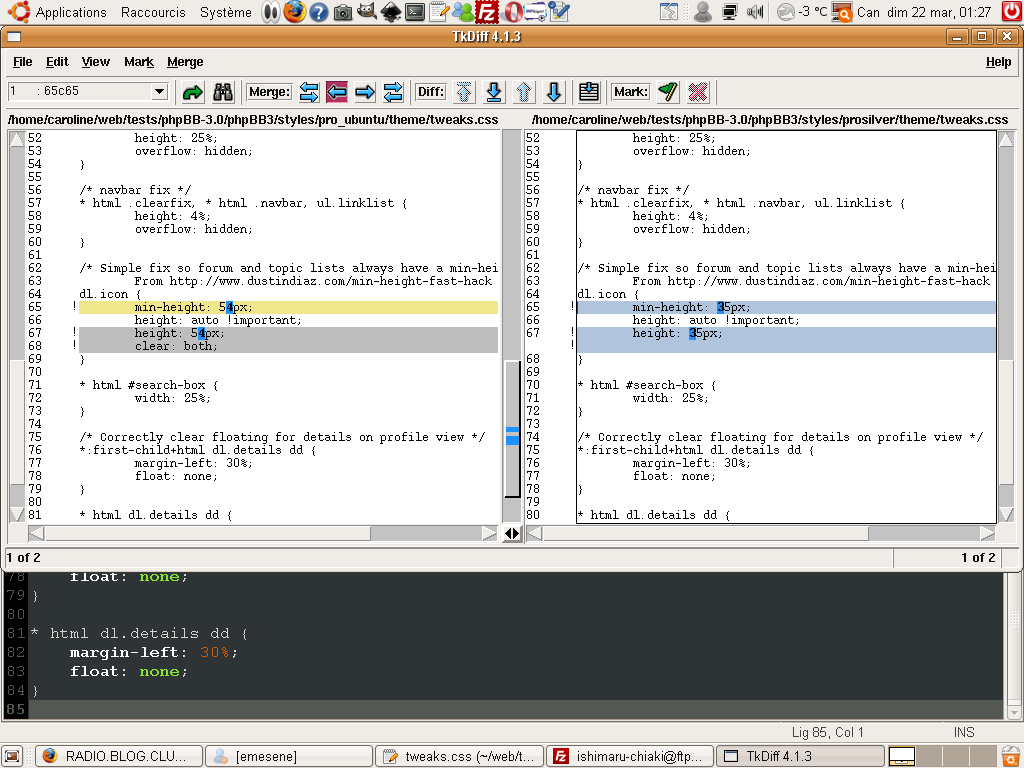Select merge choice left only
This screenshot has width=1024, height=768.
click(337, 92)
